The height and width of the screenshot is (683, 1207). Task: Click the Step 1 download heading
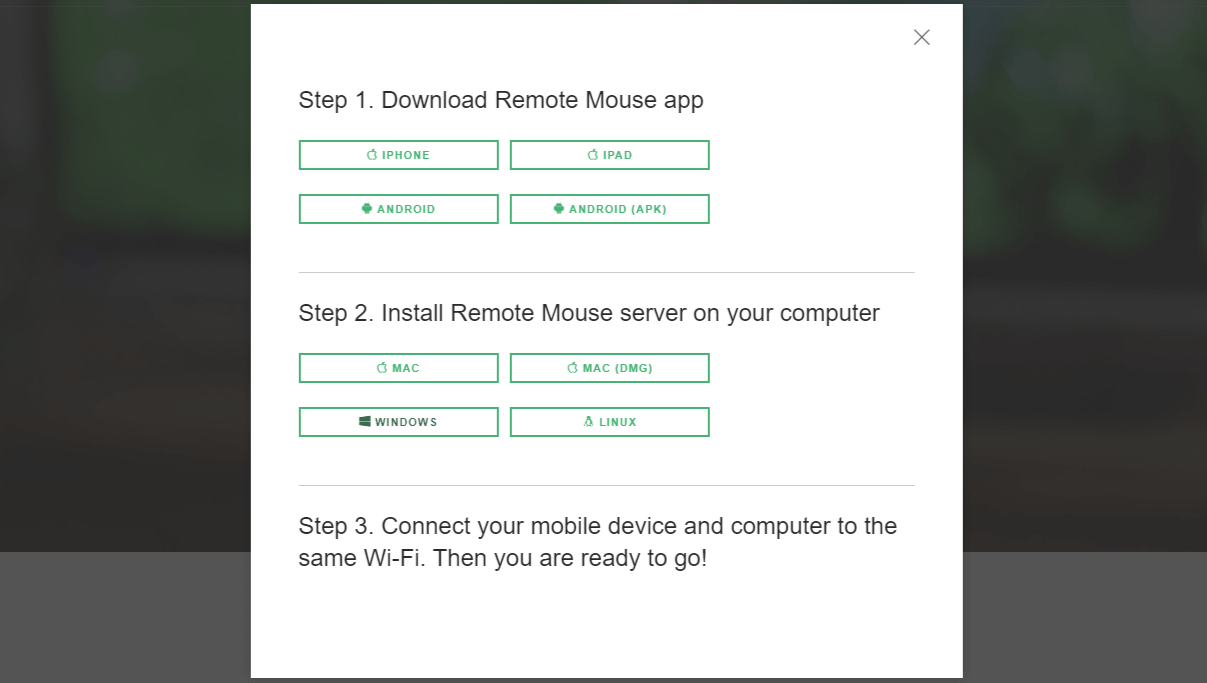(501, 100)
